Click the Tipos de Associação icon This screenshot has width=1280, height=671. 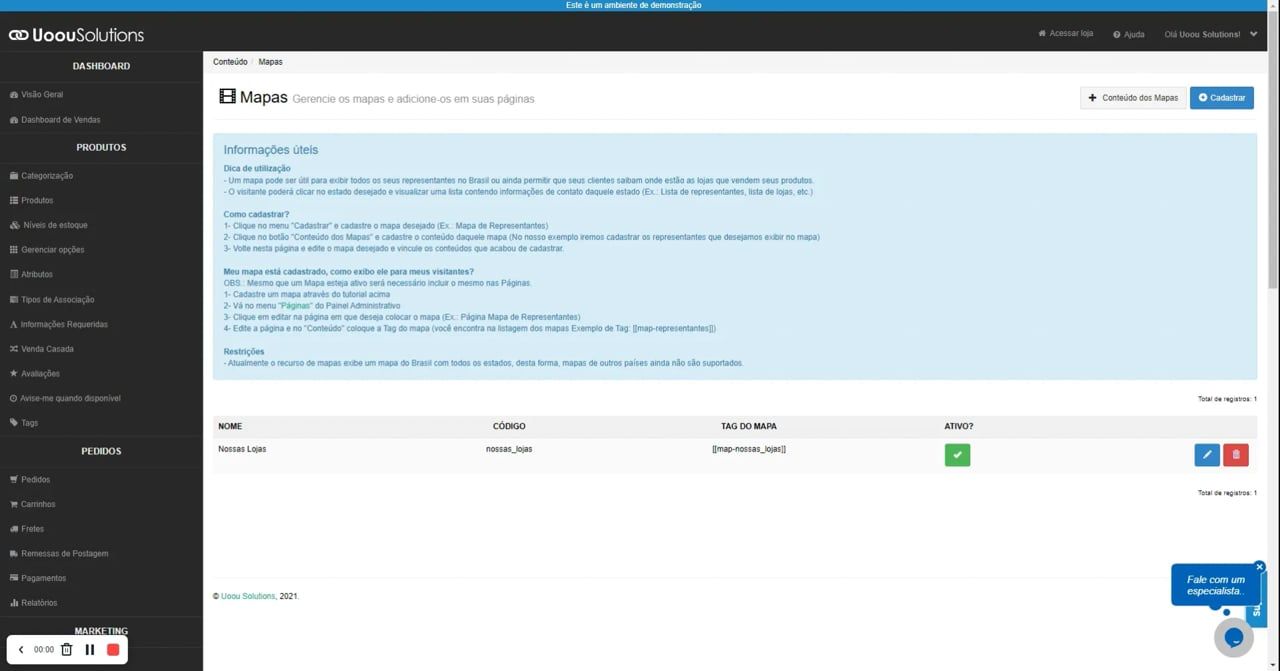13,299
